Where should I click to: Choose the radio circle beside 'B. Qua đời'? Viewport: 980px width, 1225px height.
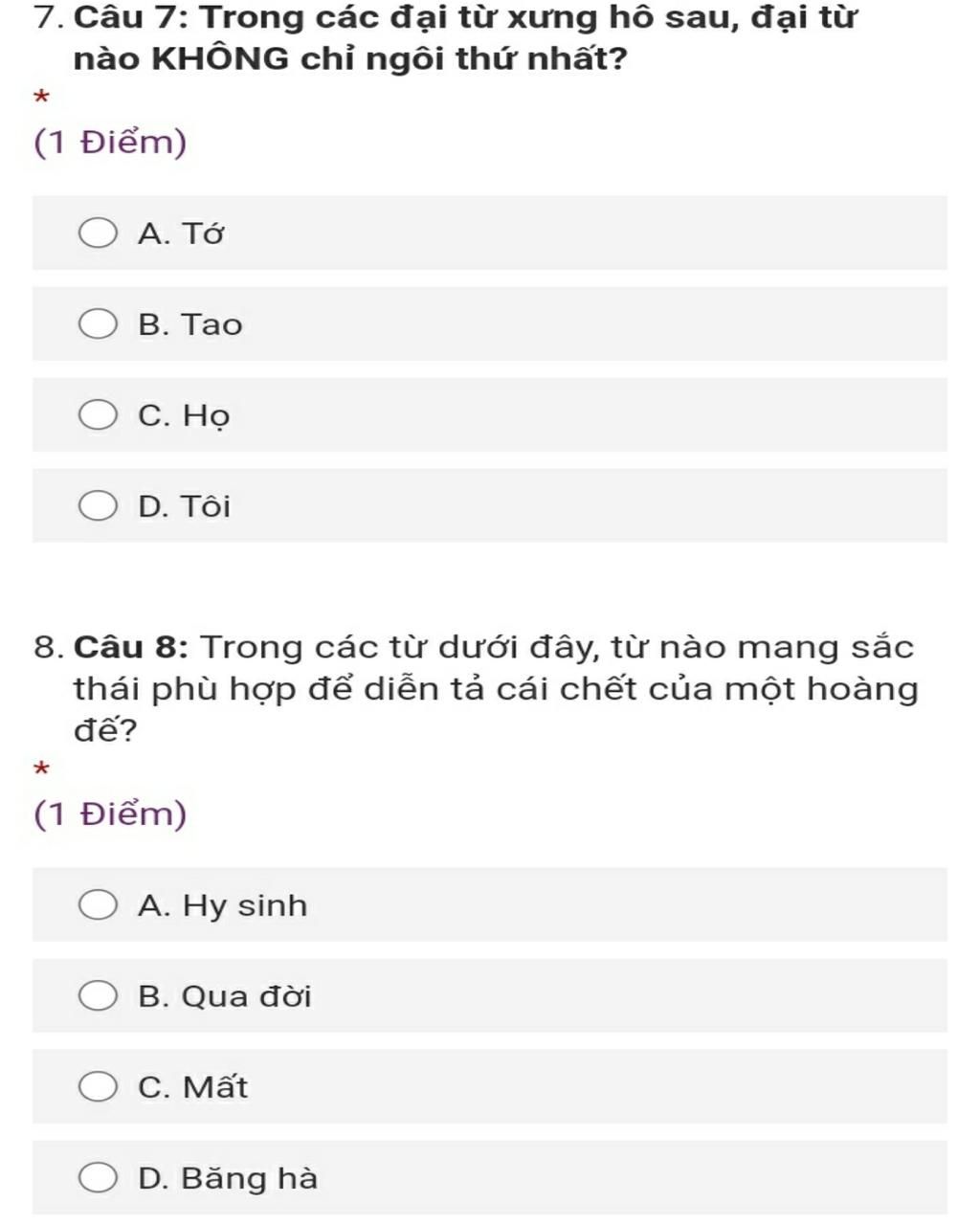click(98, 996)
